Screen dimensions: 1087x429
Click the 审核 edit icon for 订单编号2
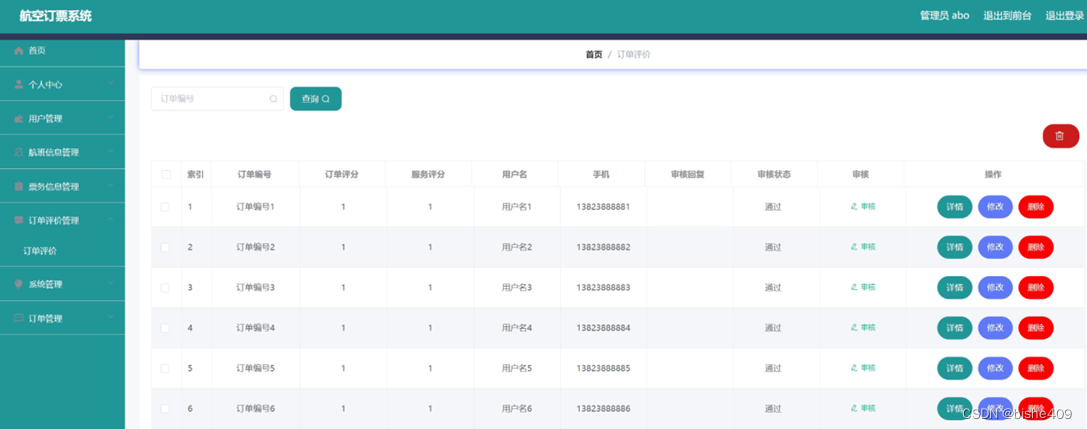[853, 247]
